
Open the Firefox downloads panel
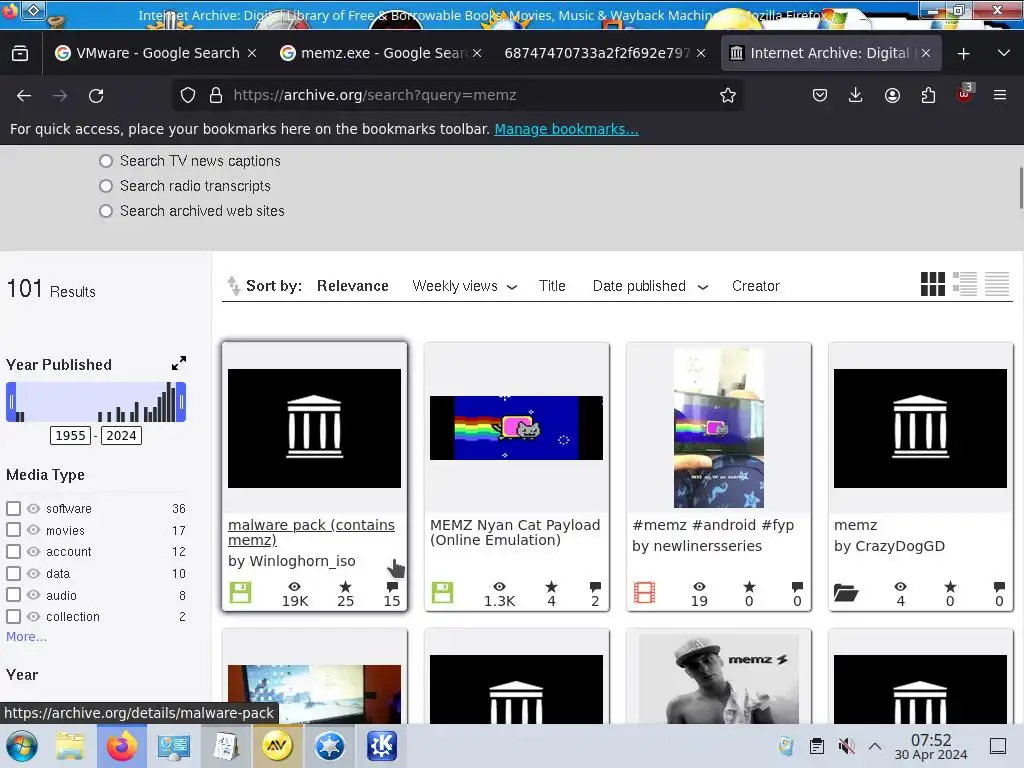tap(856, 95)
